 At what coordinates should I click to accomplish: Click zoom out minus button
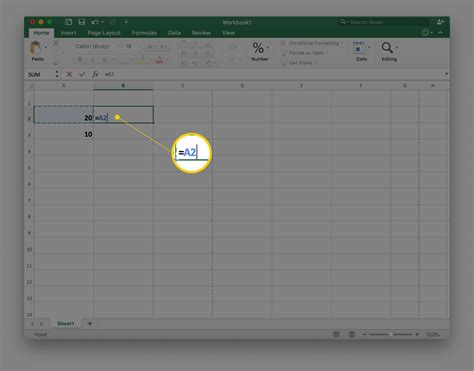tap(364, 334)
